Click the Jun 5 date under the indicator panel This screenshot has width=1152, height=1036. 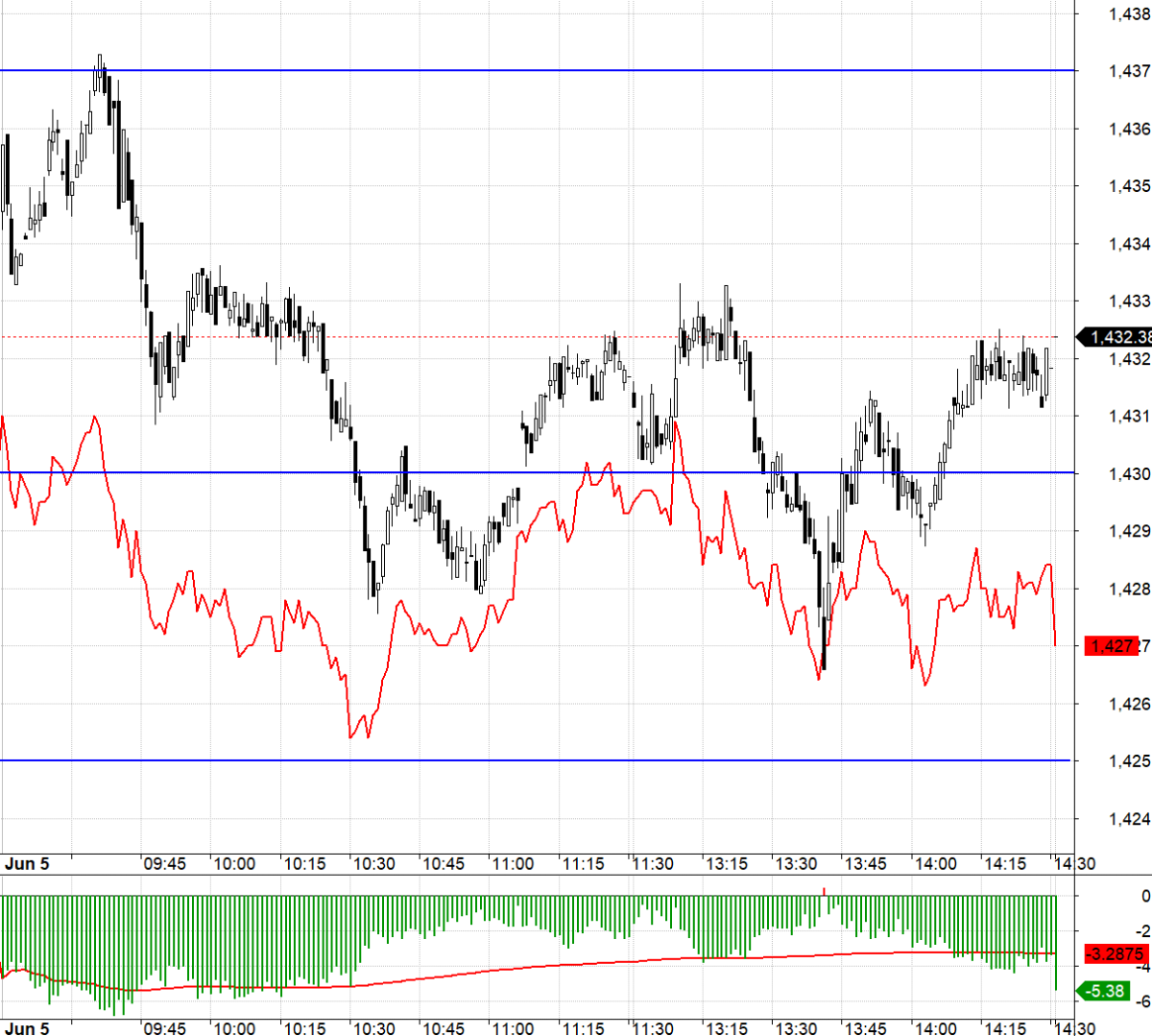27,1028
